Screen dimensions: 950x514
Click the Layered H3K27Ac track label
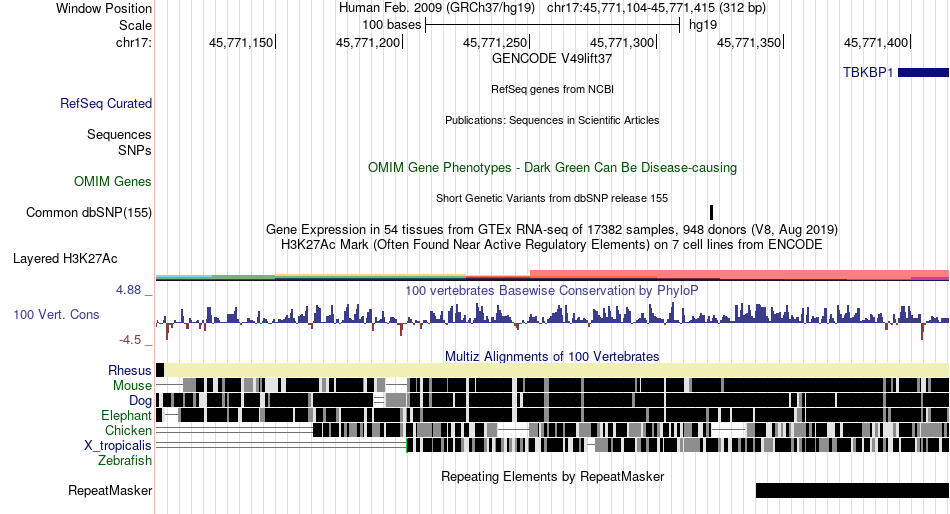click(65, 259)
